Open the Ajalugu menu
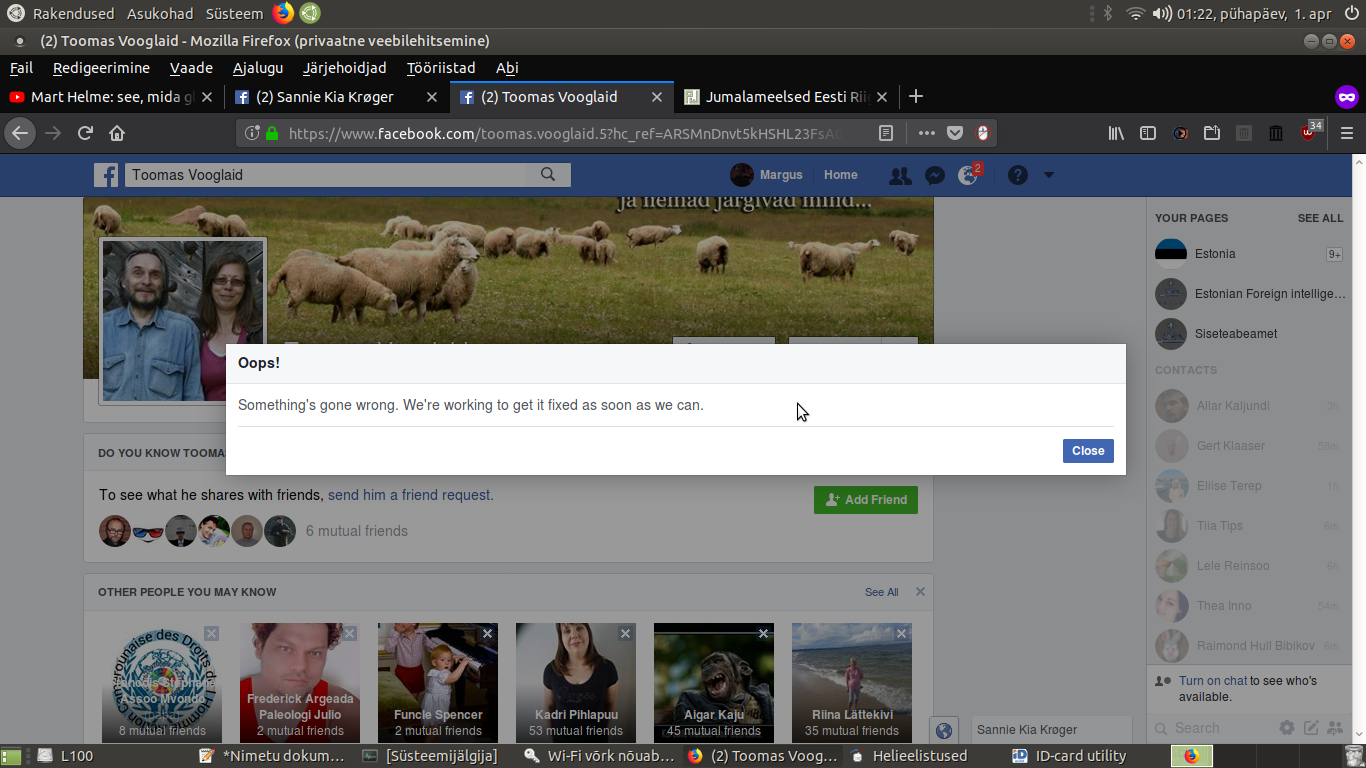This screenshot has height=768, width=1366. (258, 68)
